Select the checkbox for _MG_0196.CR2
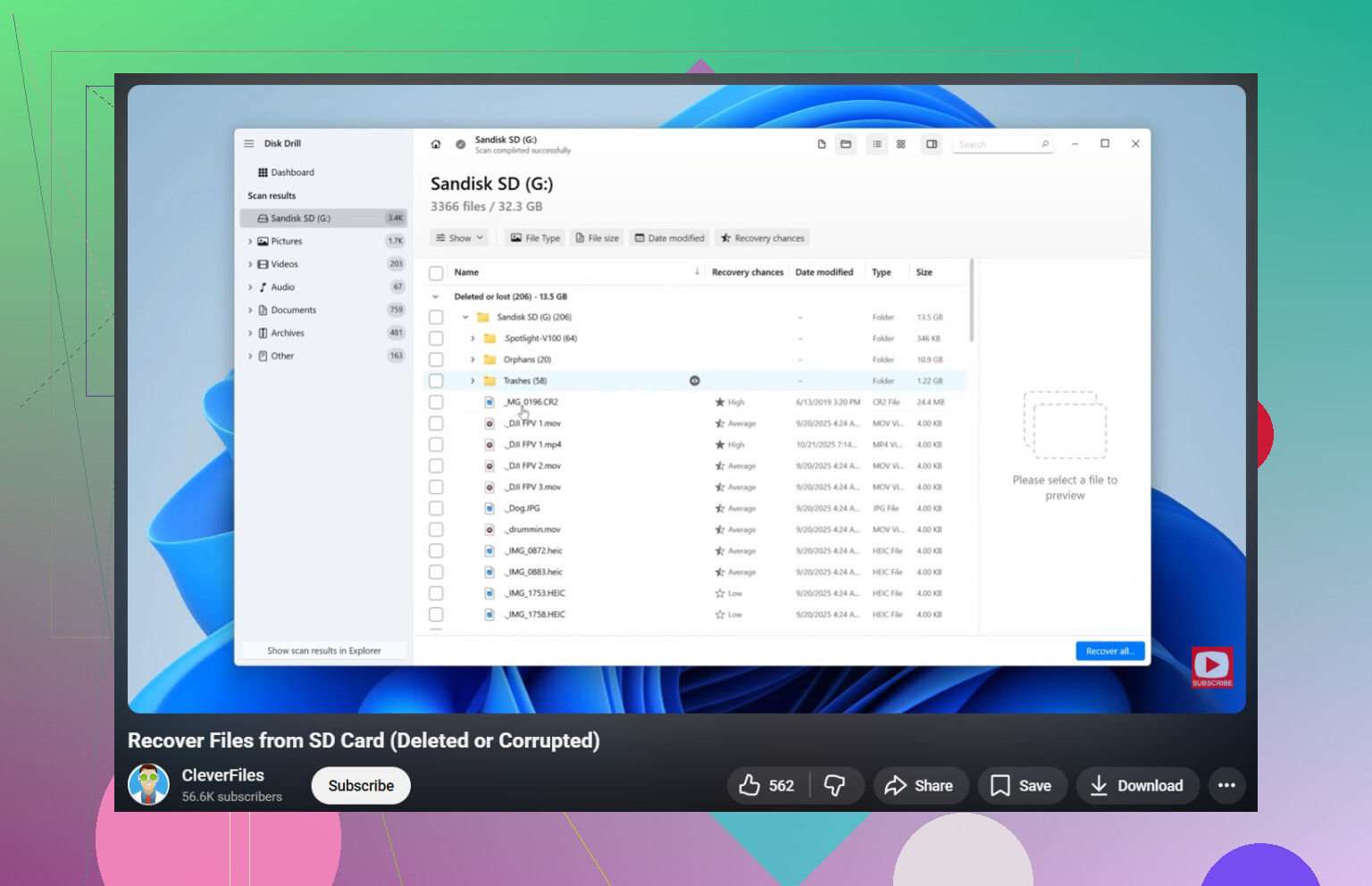Image resolution: width=1372 pixels, height=886 pixels. pos(436,402)
